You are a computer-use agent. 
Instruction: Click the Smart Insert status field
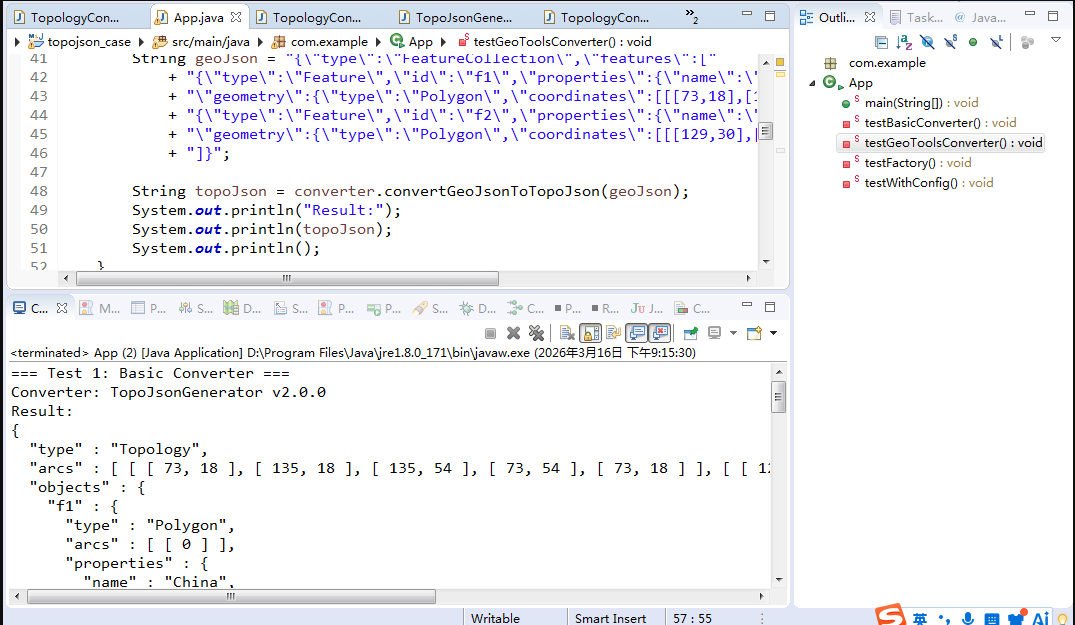click(610, 618)
